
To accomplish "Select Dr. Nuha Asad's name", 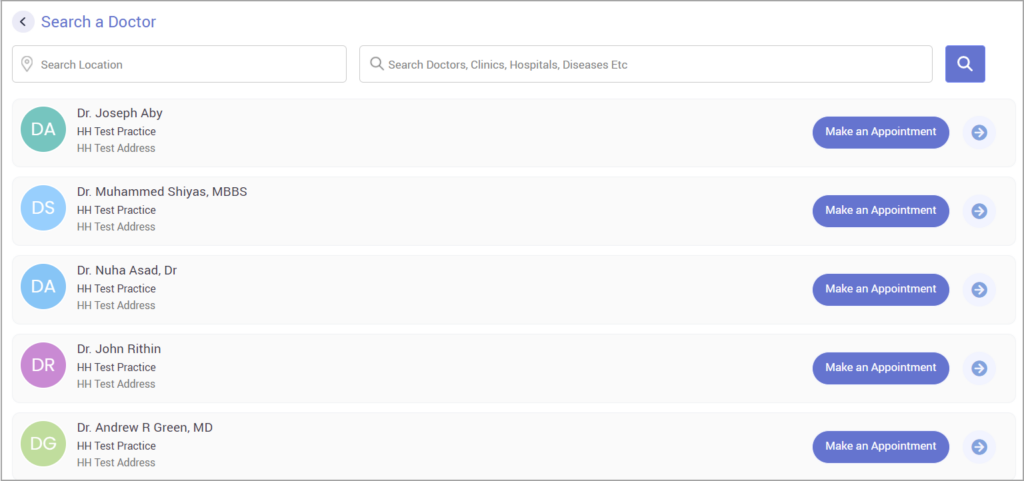I will 127,270.
